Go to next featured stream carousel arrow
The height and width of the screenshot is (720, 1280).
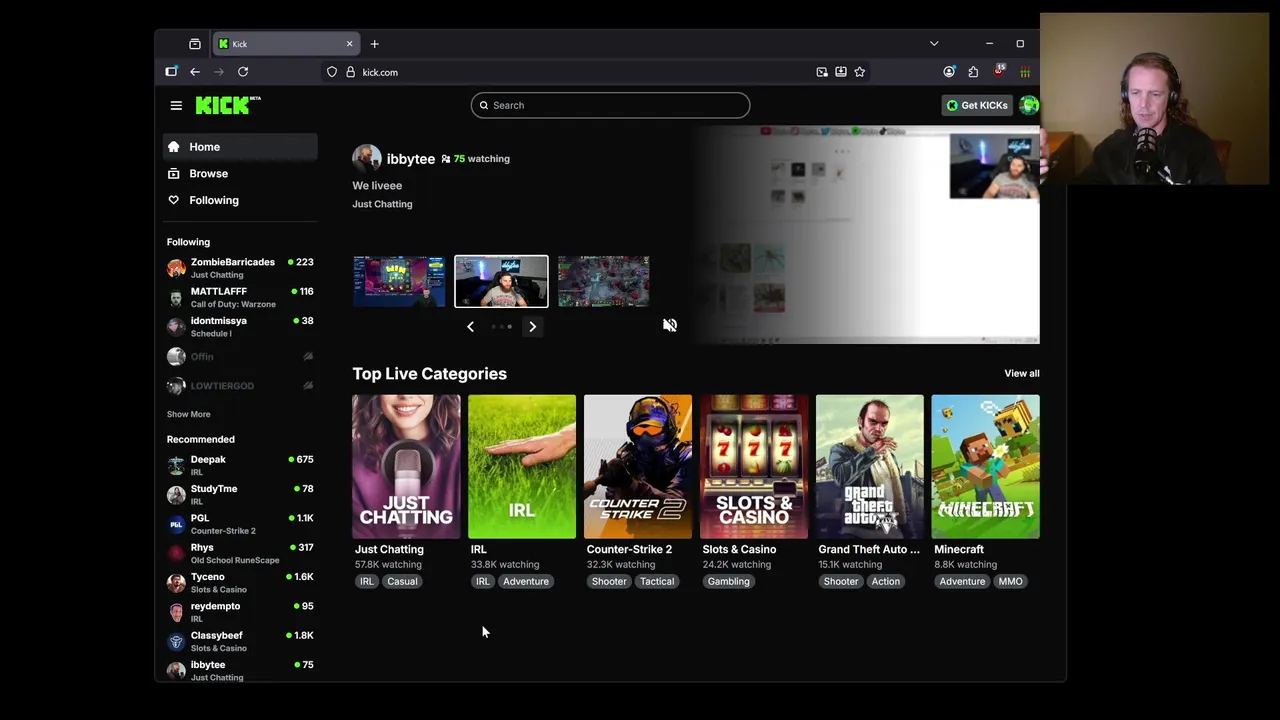(x=532, y=326)
